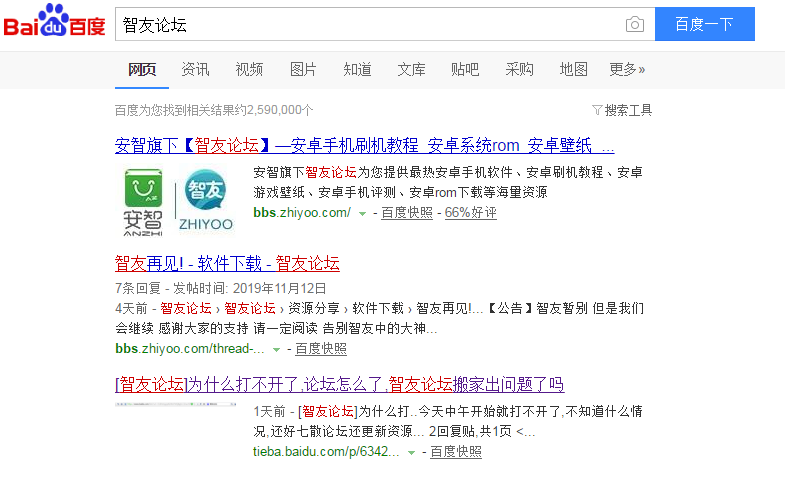
Task: Click snippet text 今天中午开始就打不开了
Action: click(x=489, y=411)
